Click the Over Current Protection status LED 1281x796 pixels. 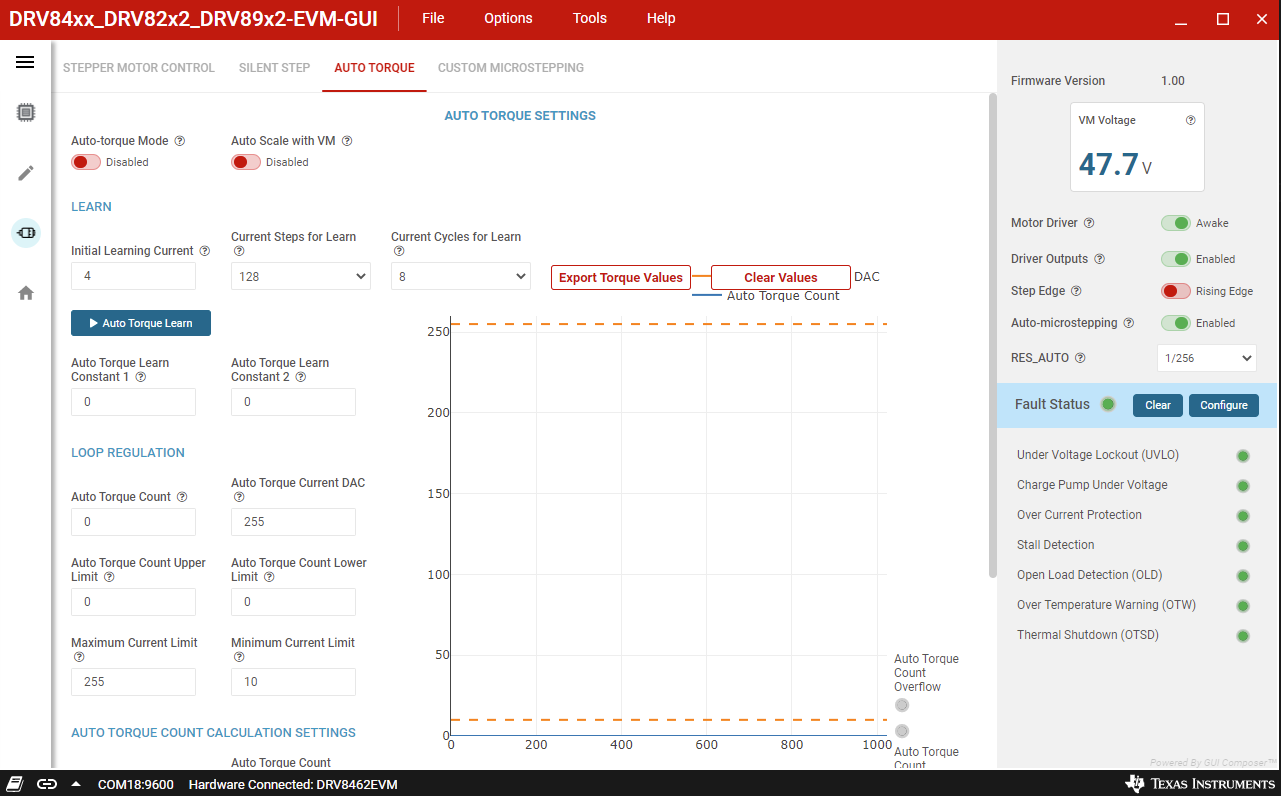(x=1243, y=516)
